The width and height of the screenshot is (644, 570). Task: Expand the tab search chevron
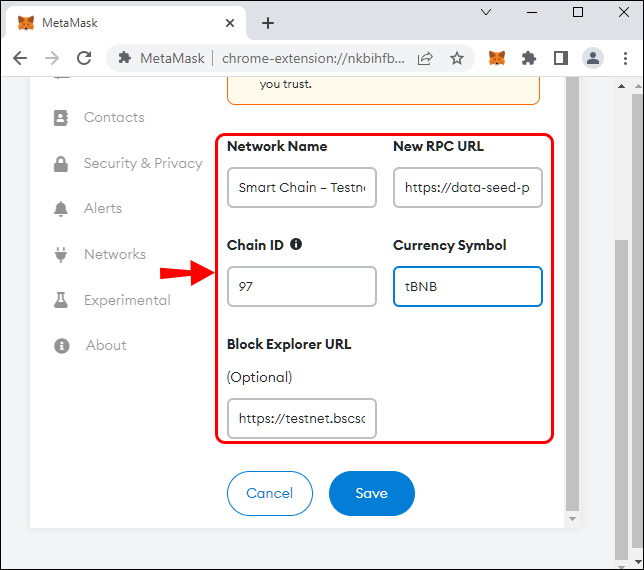pos(486,12)
